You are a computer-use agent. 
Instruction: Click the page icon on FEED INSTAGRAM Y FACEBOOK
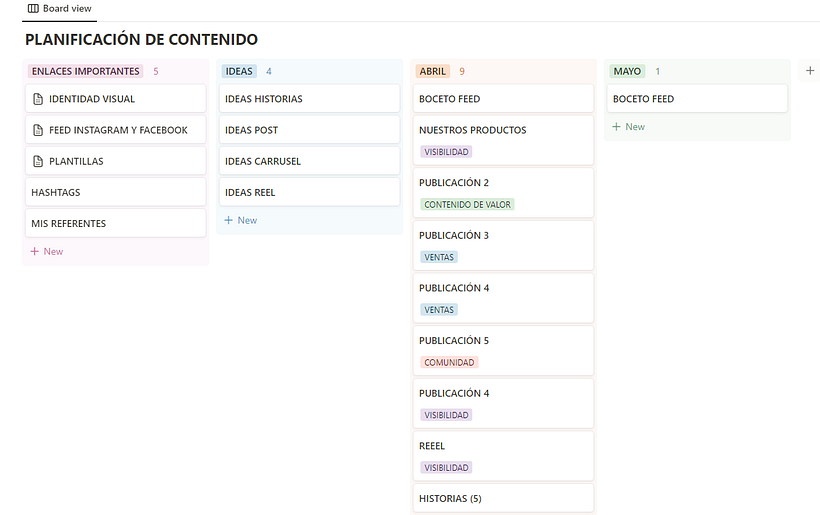tap(38, 130)
